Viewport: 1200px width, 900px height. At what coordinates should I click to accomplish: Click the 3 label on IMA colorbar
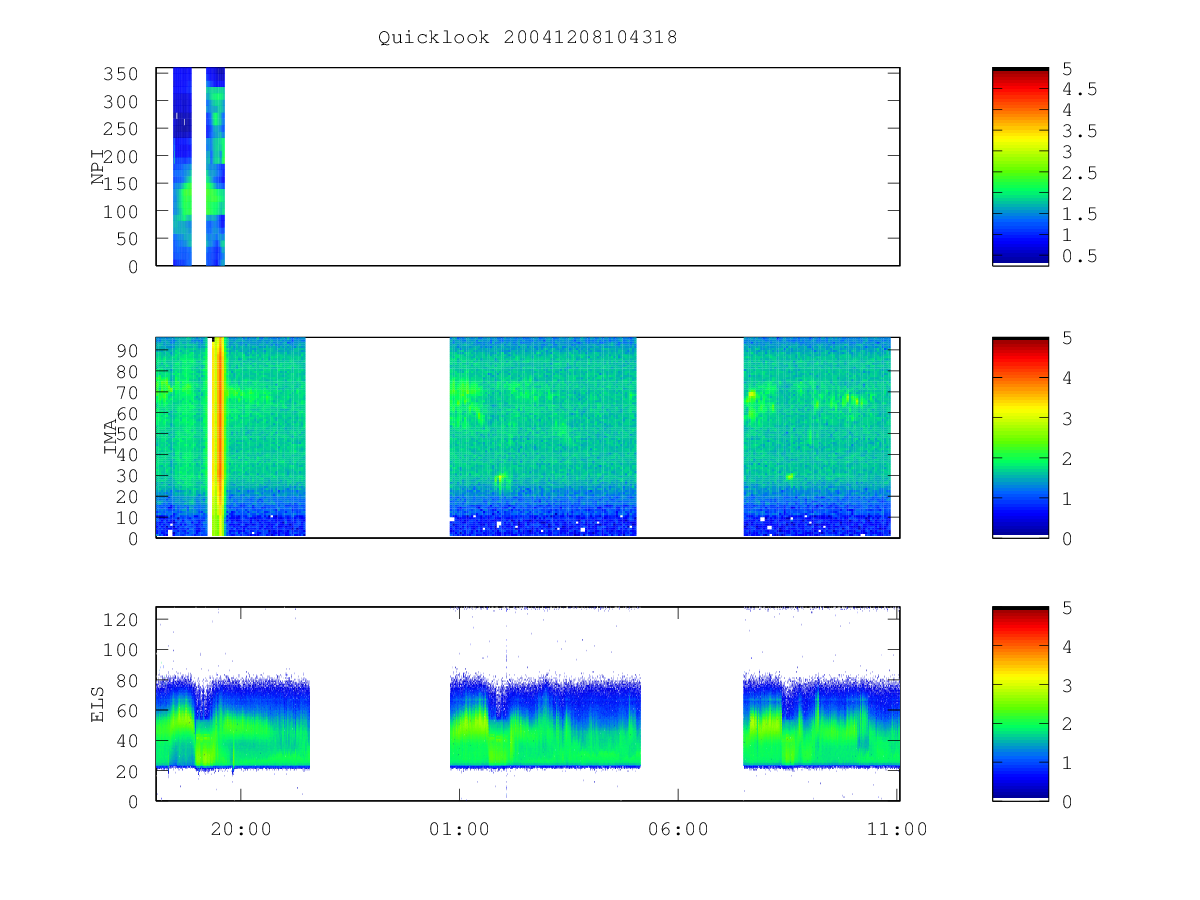pyautogui.click(x=1067, y=418)
